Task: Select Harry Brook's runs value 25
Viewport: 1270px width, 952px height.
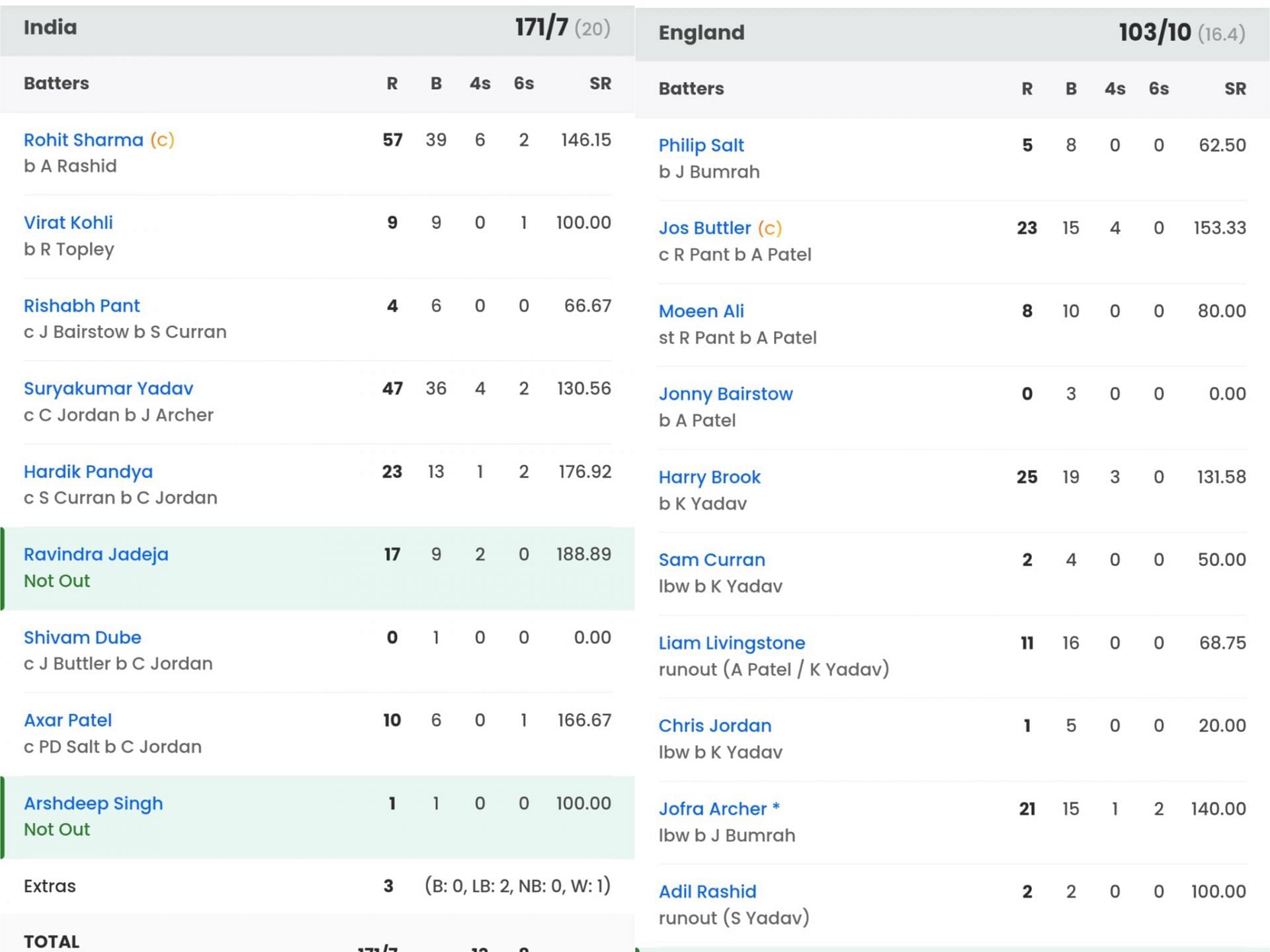Action: [1027, 477]
